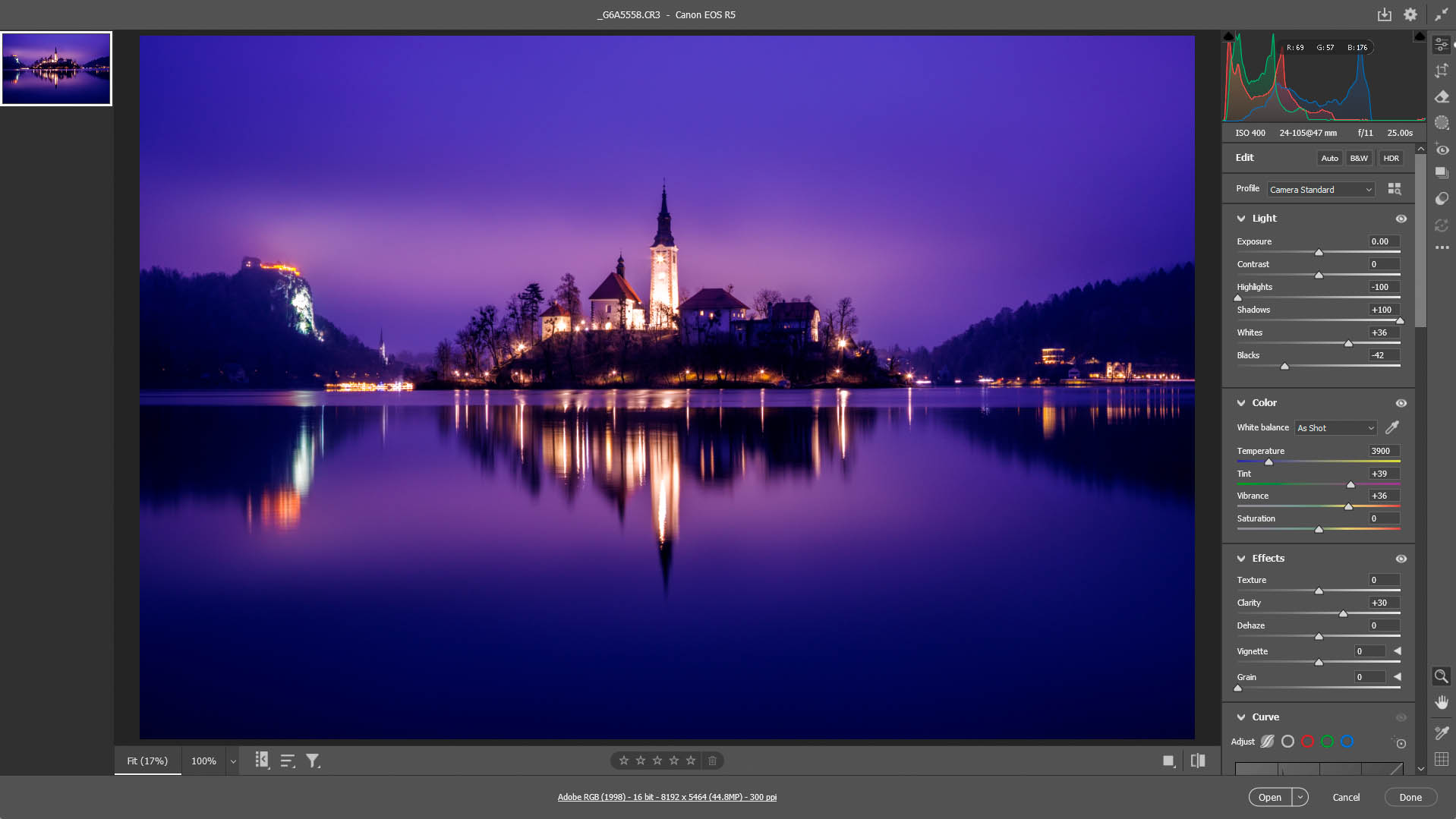The image size is (1456, 819).
Task: Select the Red Eye removal tool
Action: point(1442,150)
